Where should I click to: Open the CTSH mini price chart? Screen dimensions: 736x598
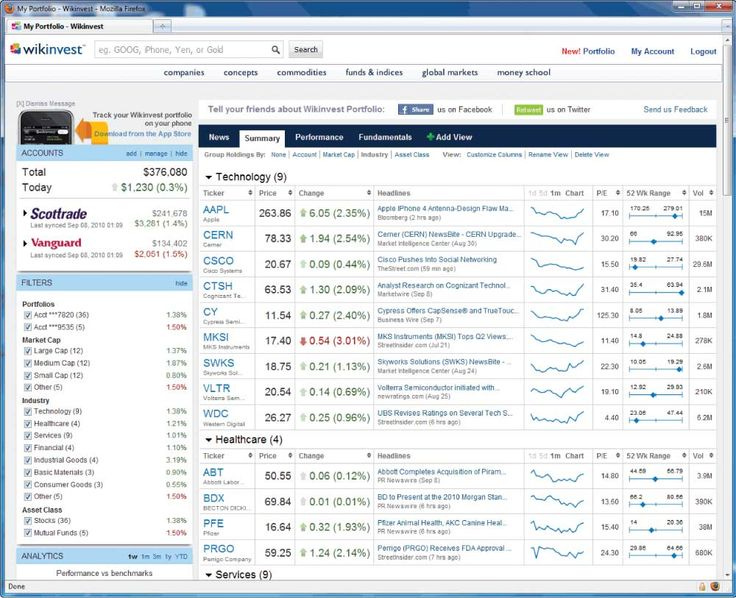tap(557, 290)
